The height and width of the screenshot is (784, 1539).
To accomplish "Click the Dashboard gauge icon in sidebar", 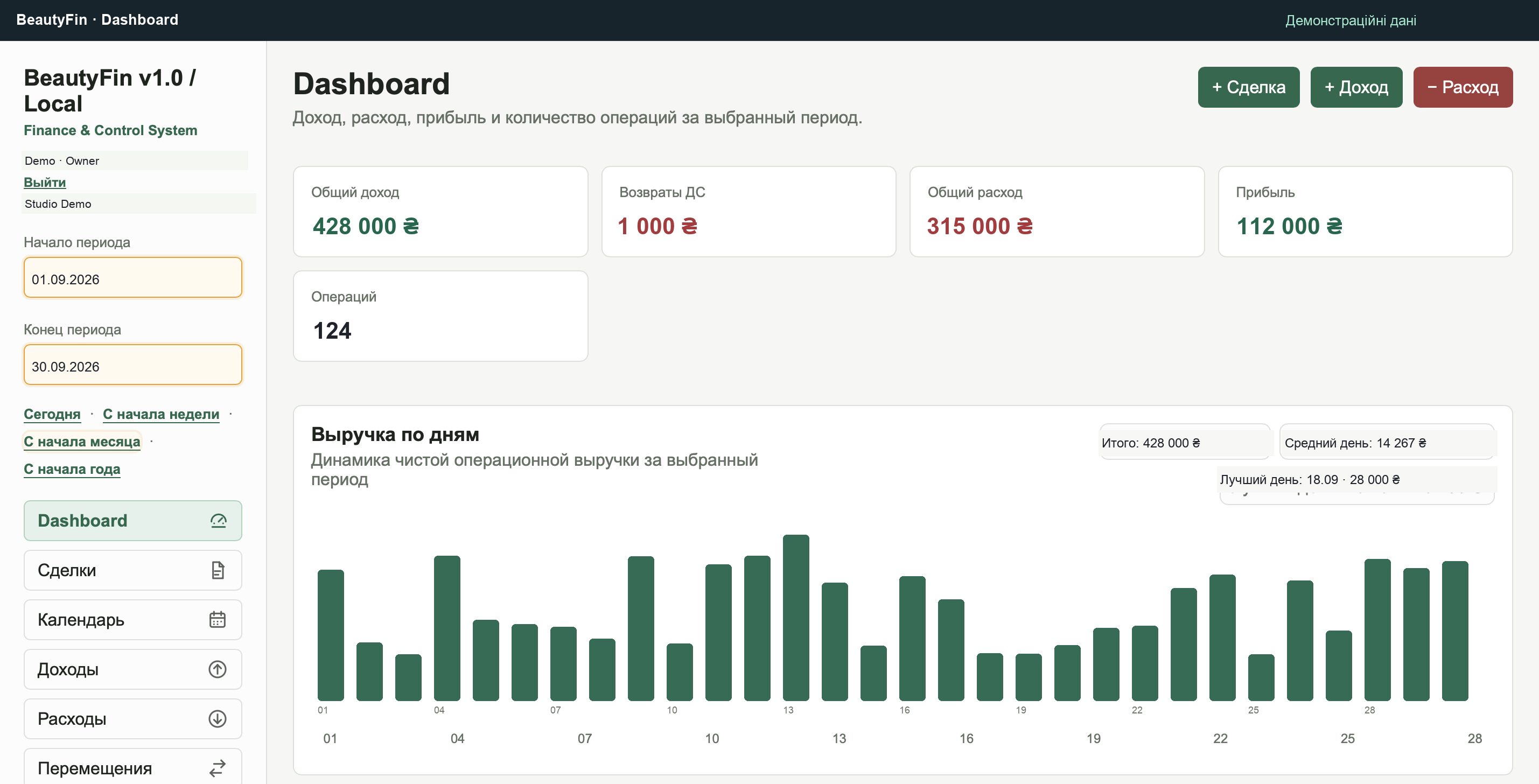I will coord(218,521).
